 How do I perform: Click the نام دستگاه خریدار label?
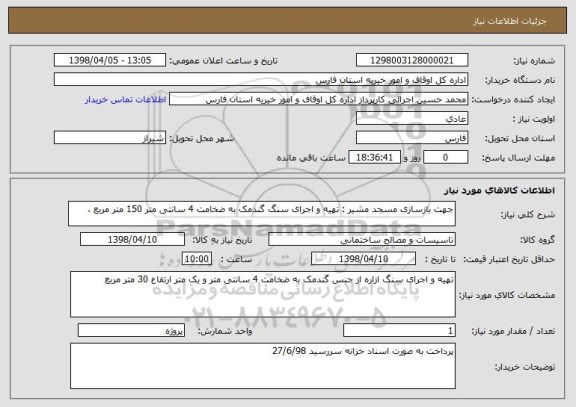[520, 80]
